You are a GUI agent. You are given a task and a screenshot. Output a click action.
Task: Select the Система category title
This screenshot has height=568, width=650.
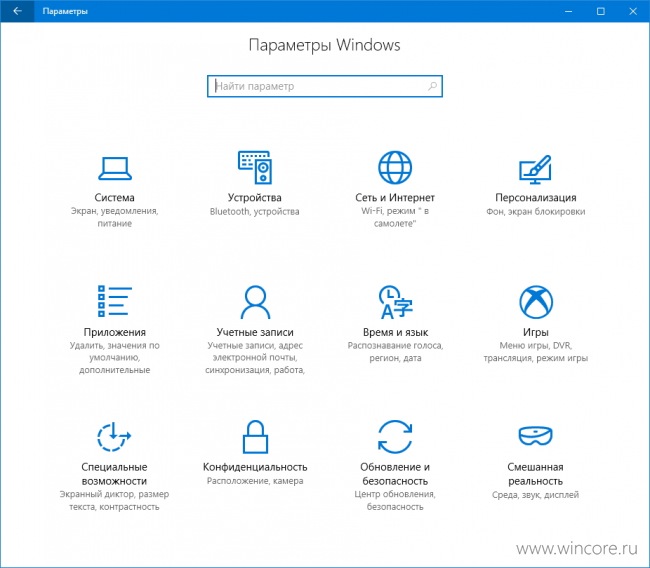114,197
